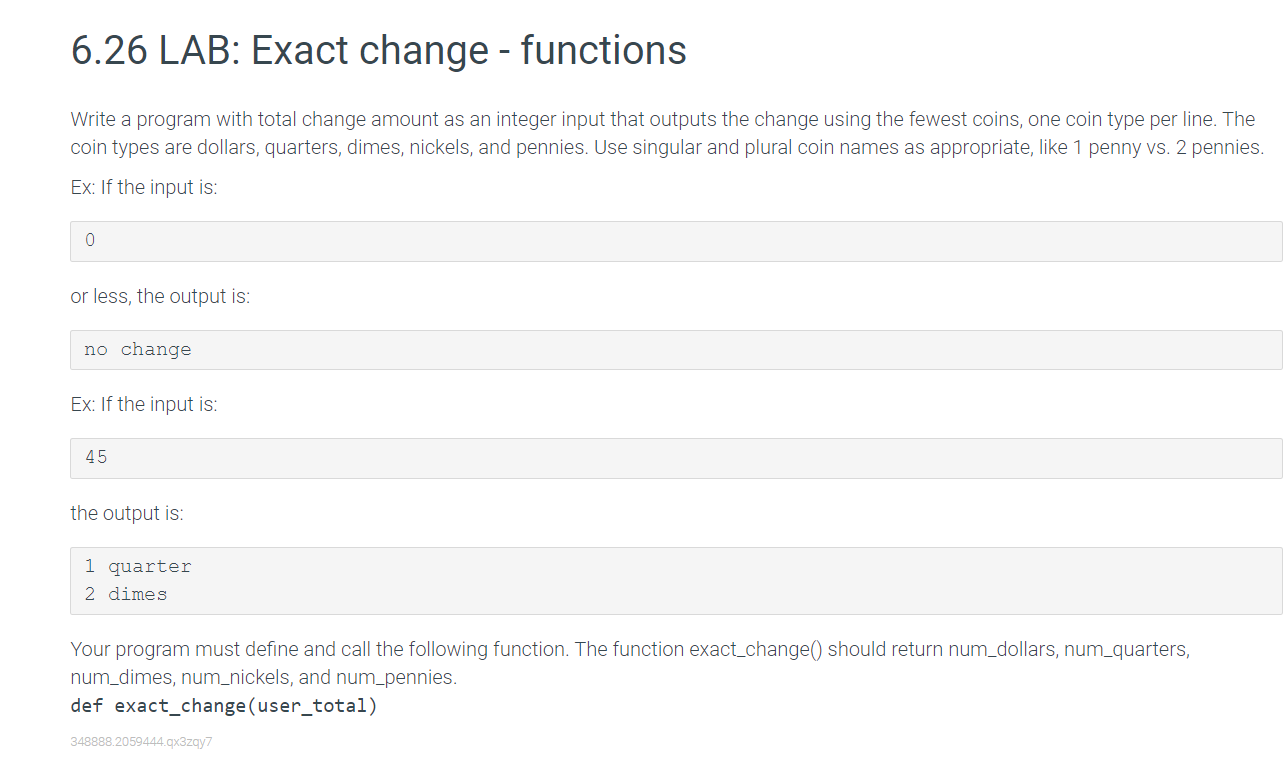Click the '2 dimes' output line
1283x763 pixels.
click(126, 594)
